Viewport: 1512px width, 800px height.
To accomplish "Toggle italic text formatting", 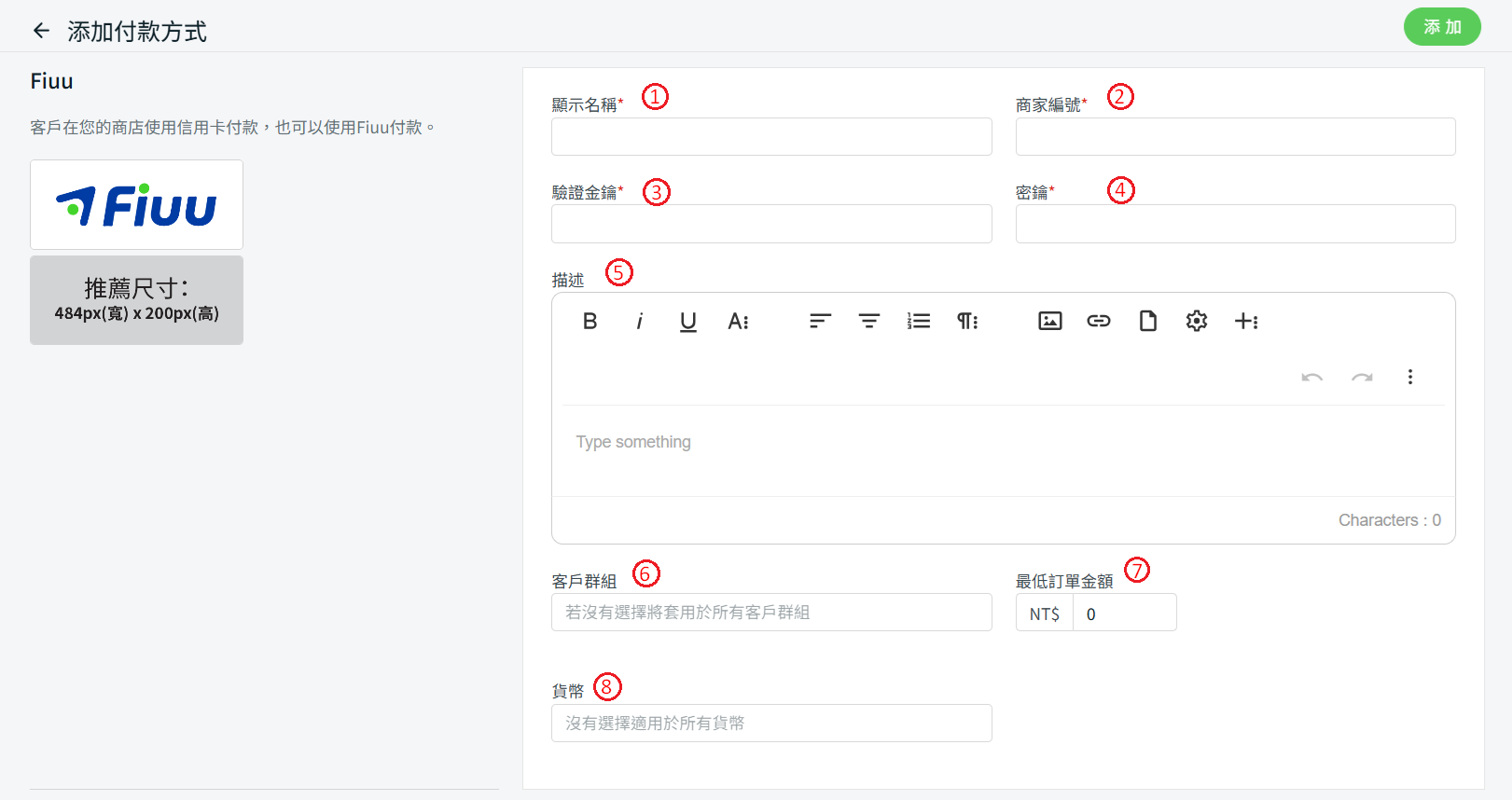I will [x=639, y=322].
